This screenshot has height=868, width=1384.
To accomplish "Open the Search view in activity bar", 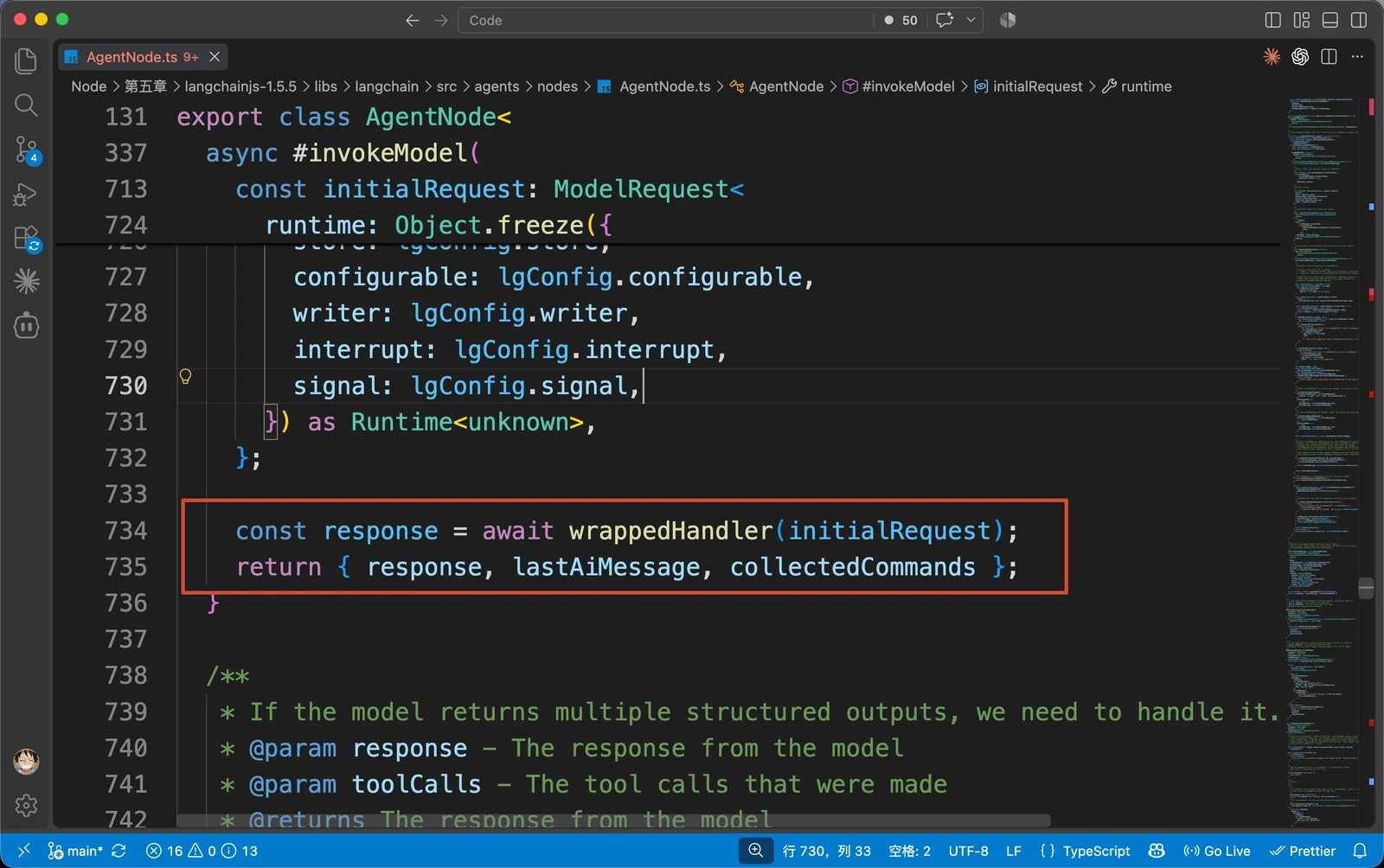I will [26, 105].
